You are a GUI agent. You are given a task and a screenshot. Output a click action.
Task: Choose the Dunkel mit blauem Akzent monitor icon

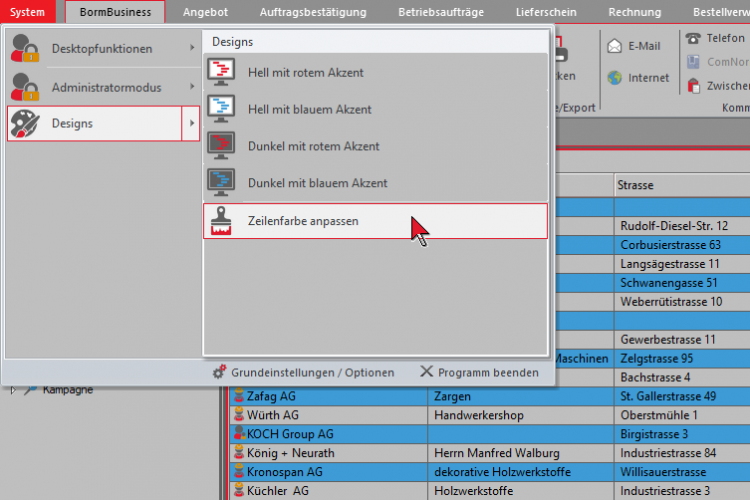(x=221, y=183)
